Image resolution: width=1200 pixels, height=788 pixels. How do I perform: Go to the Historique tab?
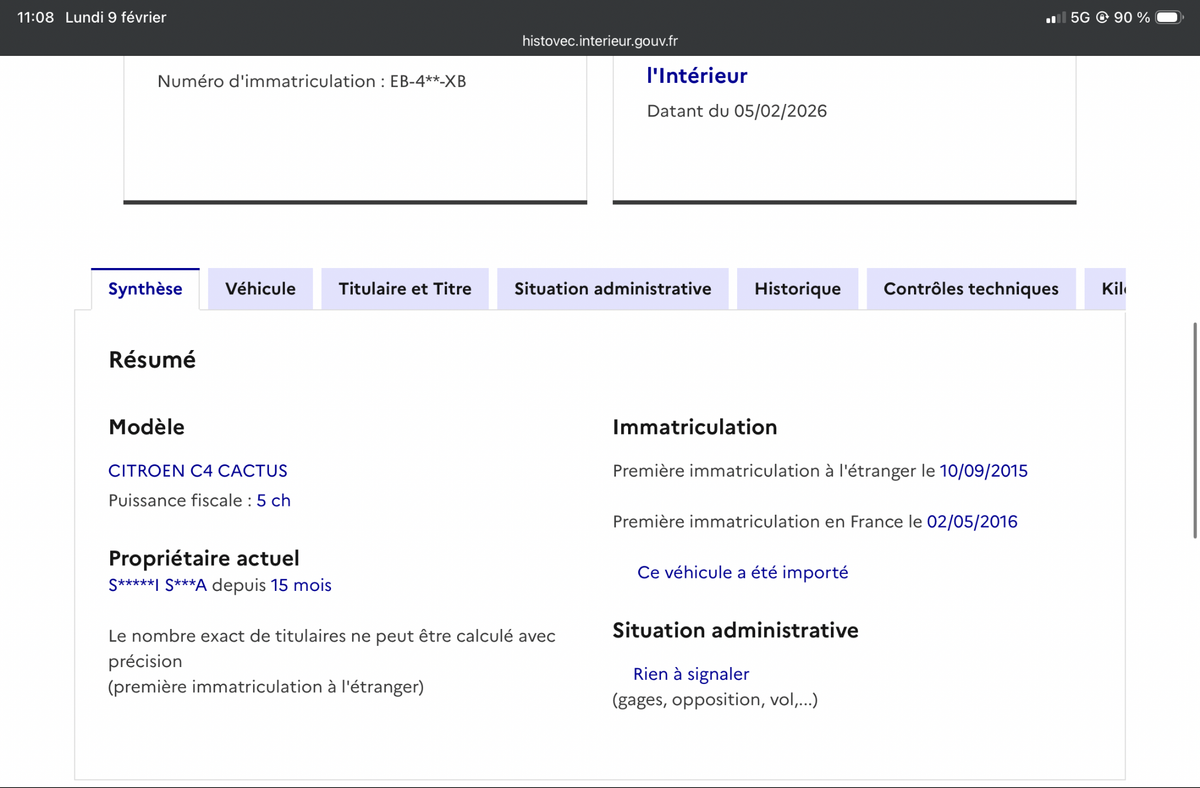tap(797, 289)
